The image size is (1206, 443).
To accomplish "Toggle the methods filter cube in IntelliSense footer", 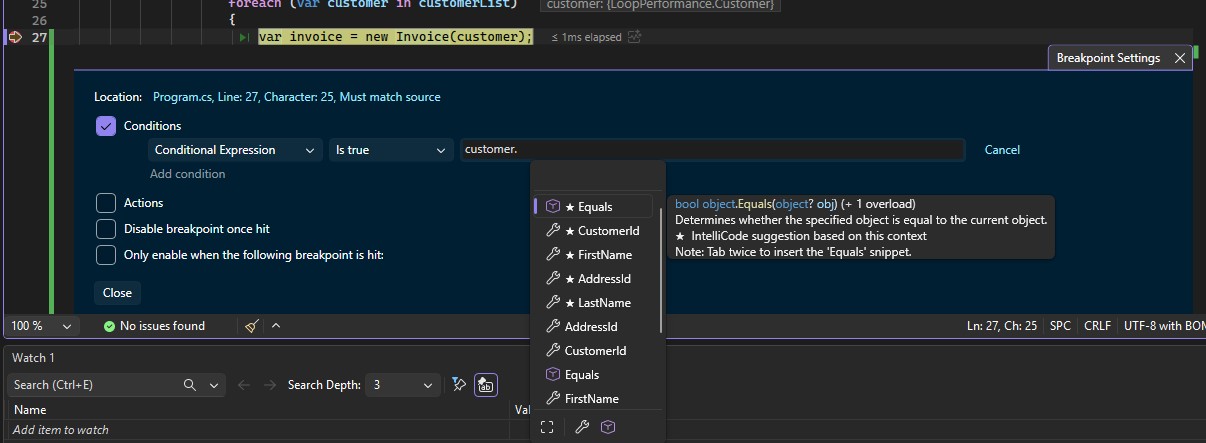I will [x=608, y=427].
